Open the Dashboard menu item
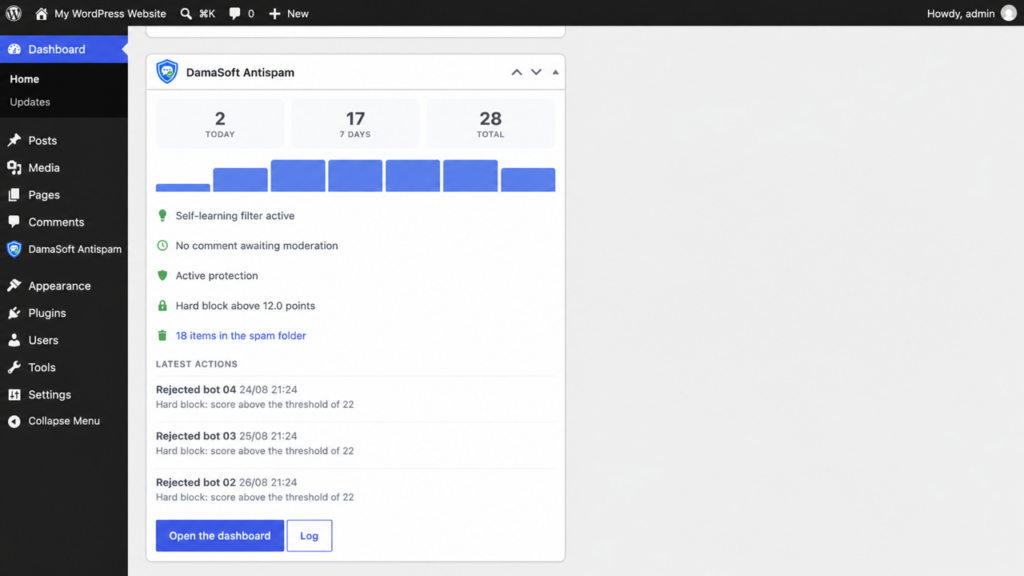 pos(64,49)
